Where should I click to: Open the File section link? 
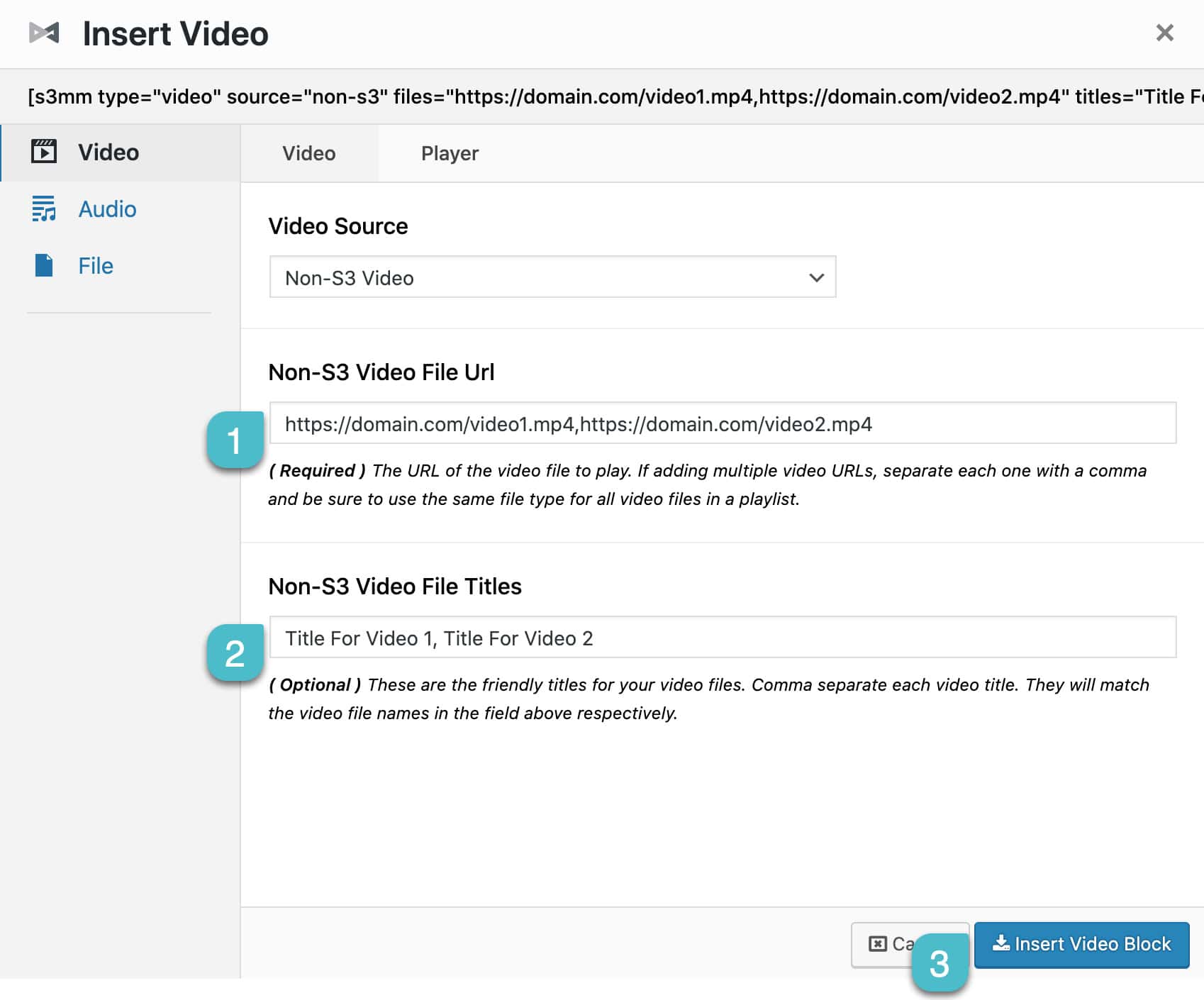(x=96, y=266)
